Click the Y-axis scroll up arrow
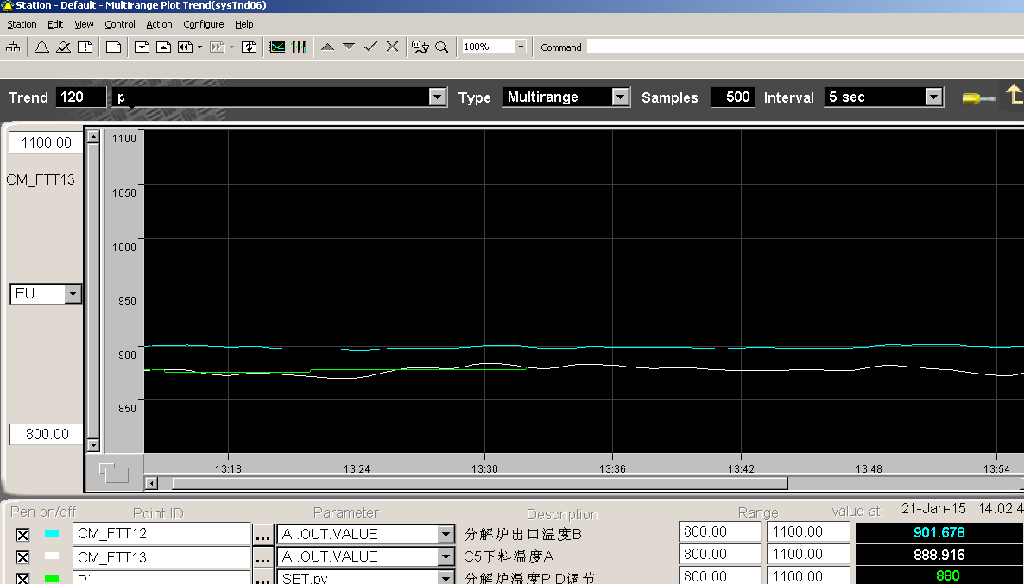The width and height of the screenshot is (1024, 584). tap(93, 137)
